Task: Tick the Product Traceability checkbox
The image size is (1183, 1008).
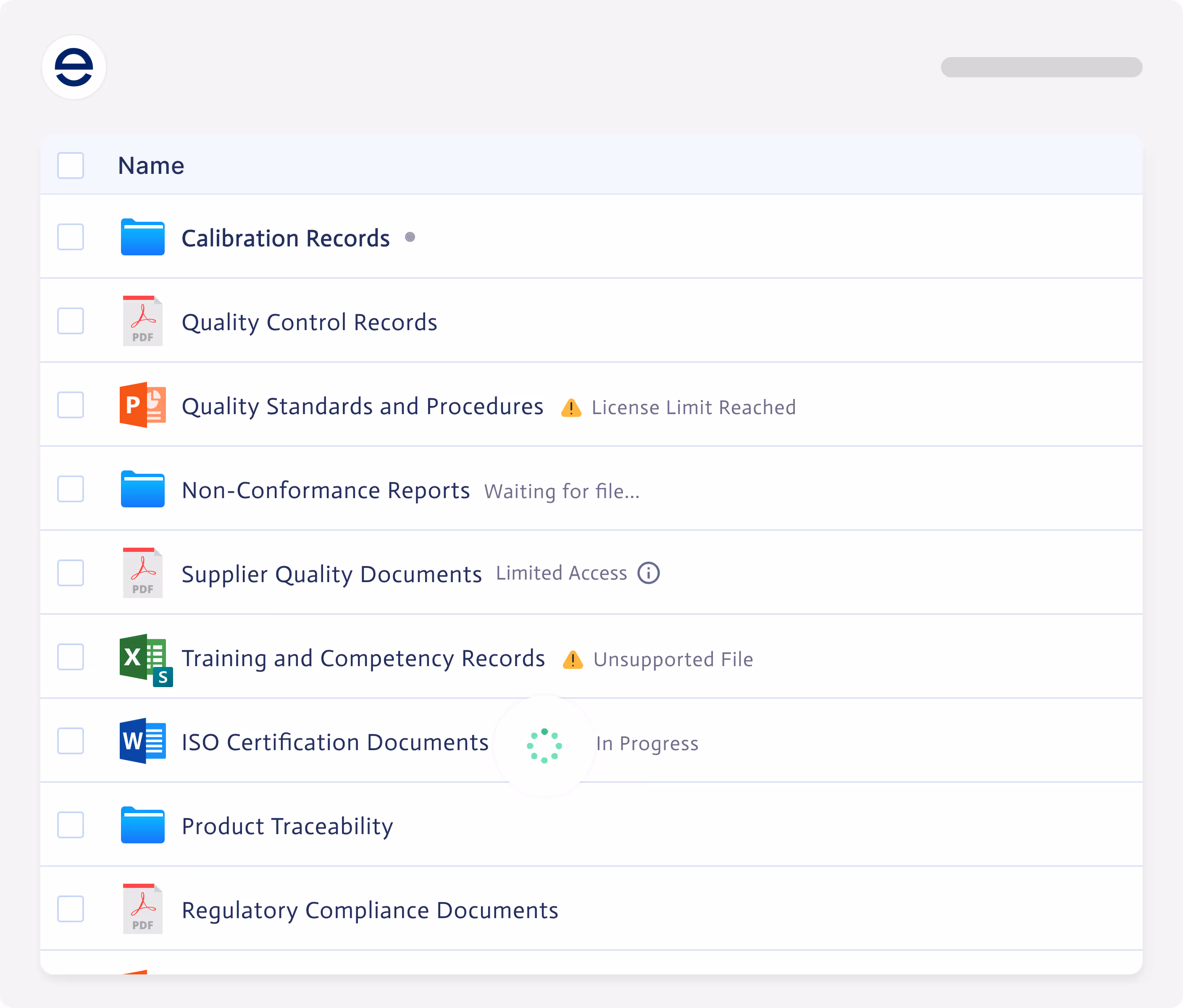Action: coord(71,825)
